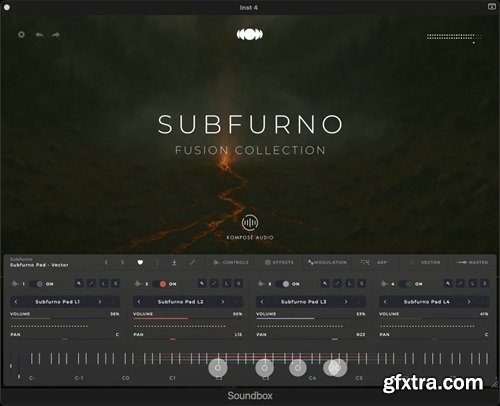Toggle the L button on layer 2

tap(227, 284)
